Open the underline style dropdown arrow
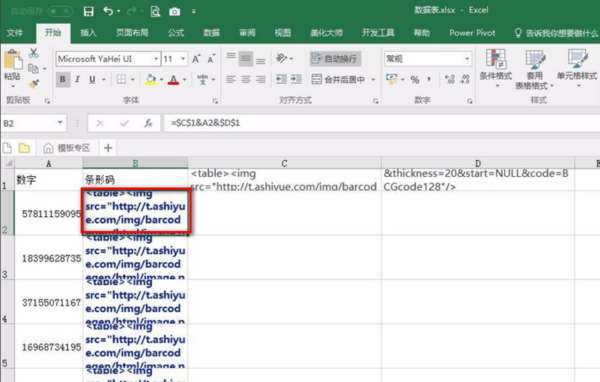The height and width of the screenshot is (382, 600). (104, 80)
